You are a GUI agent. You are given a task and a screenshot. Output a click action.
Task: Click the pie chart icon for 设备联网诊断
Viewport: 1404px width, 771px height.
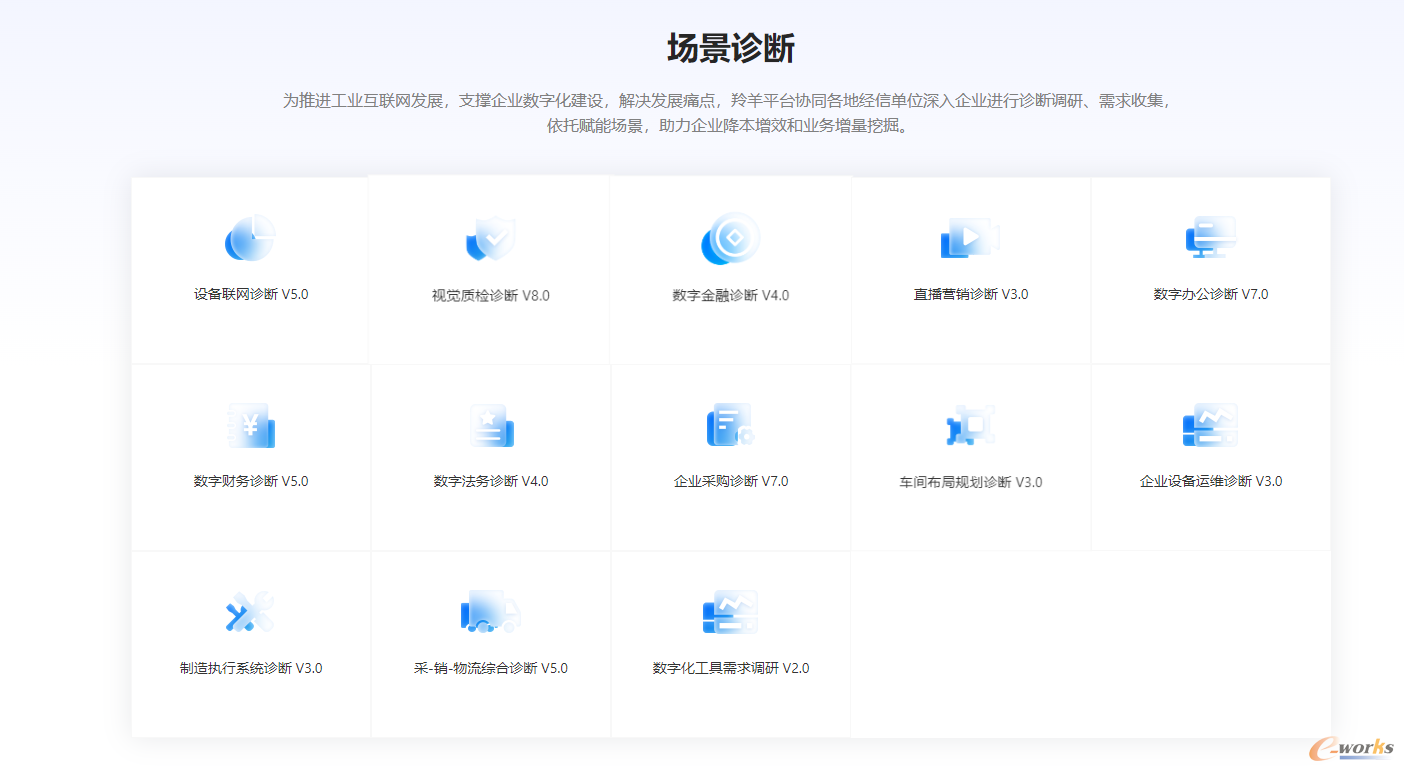(250, 238)
